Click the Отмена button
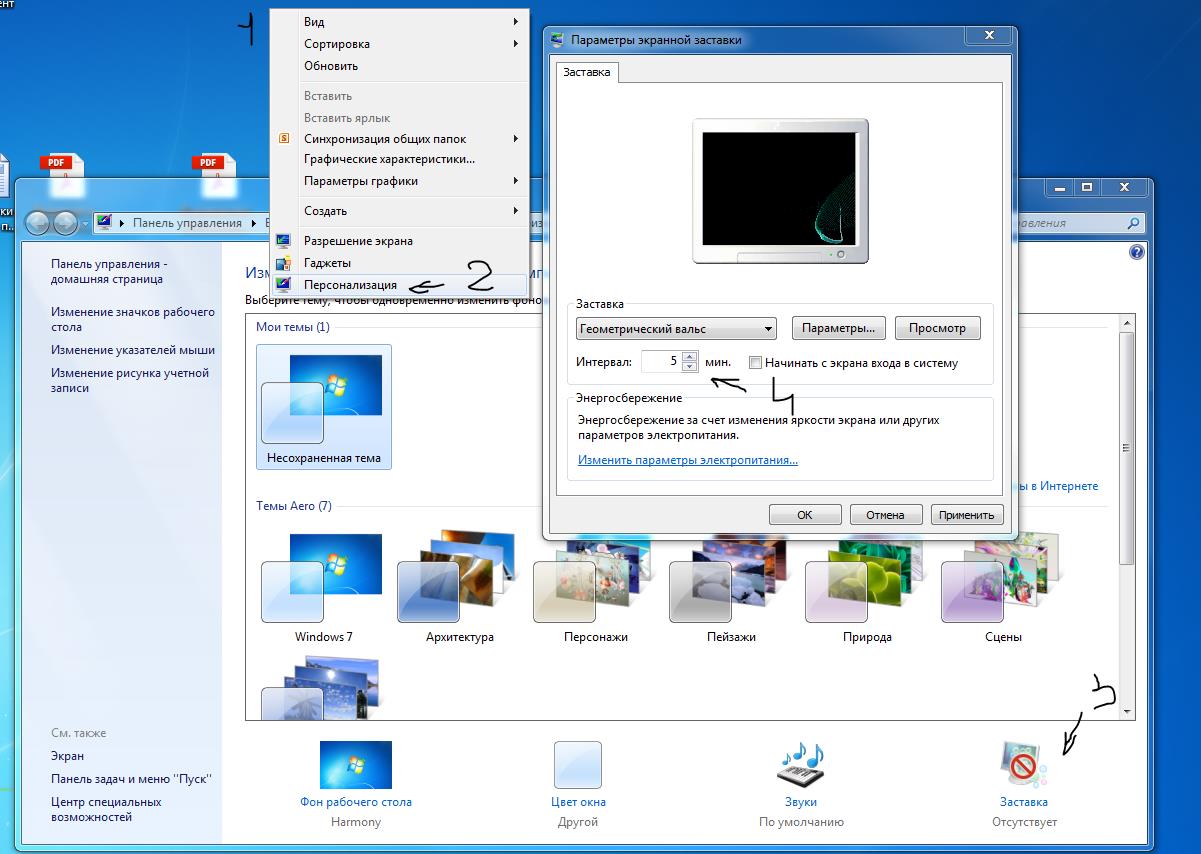 tap(885, 515)
